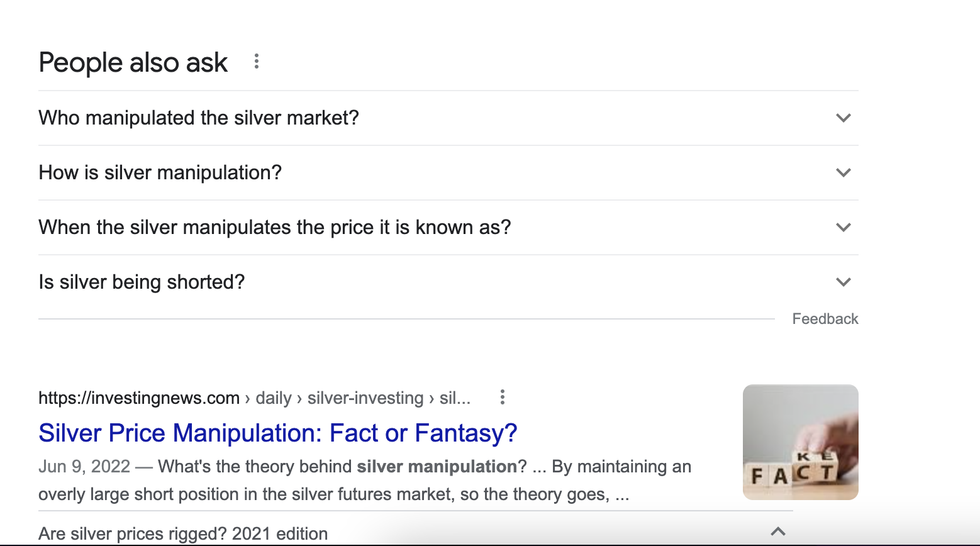Screen dimensions: 980x546
Task: Click the "People also ask" heading
Action: click(133, 62)
